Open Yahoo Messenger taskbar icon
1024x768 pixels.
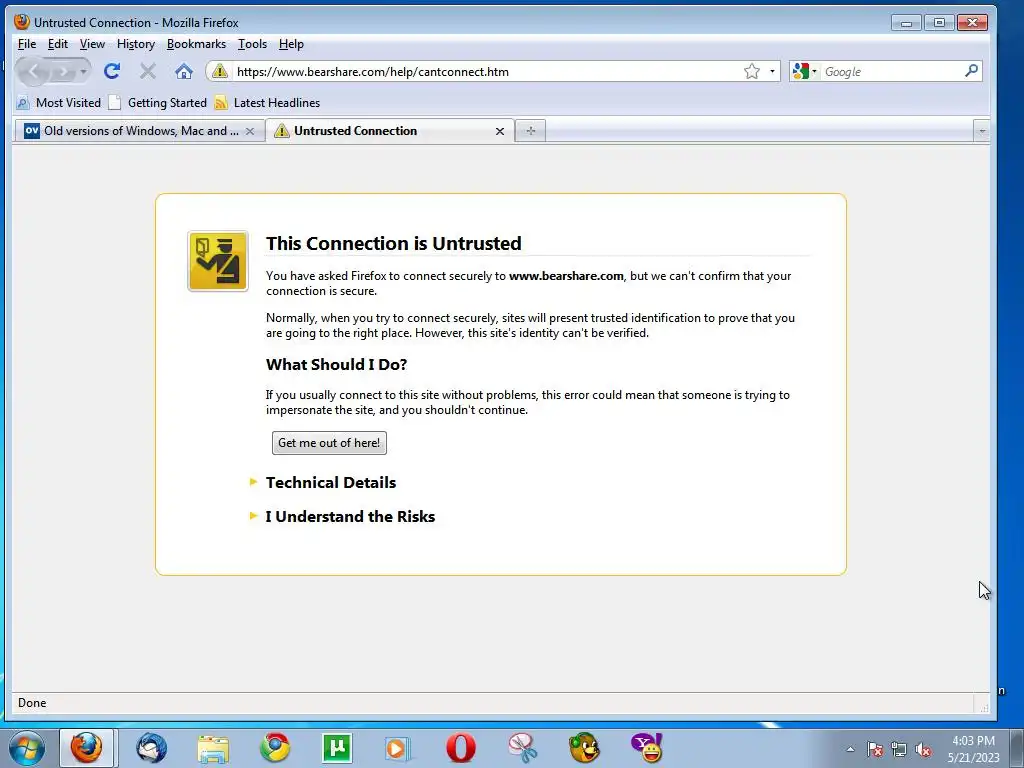coord(647,748)
